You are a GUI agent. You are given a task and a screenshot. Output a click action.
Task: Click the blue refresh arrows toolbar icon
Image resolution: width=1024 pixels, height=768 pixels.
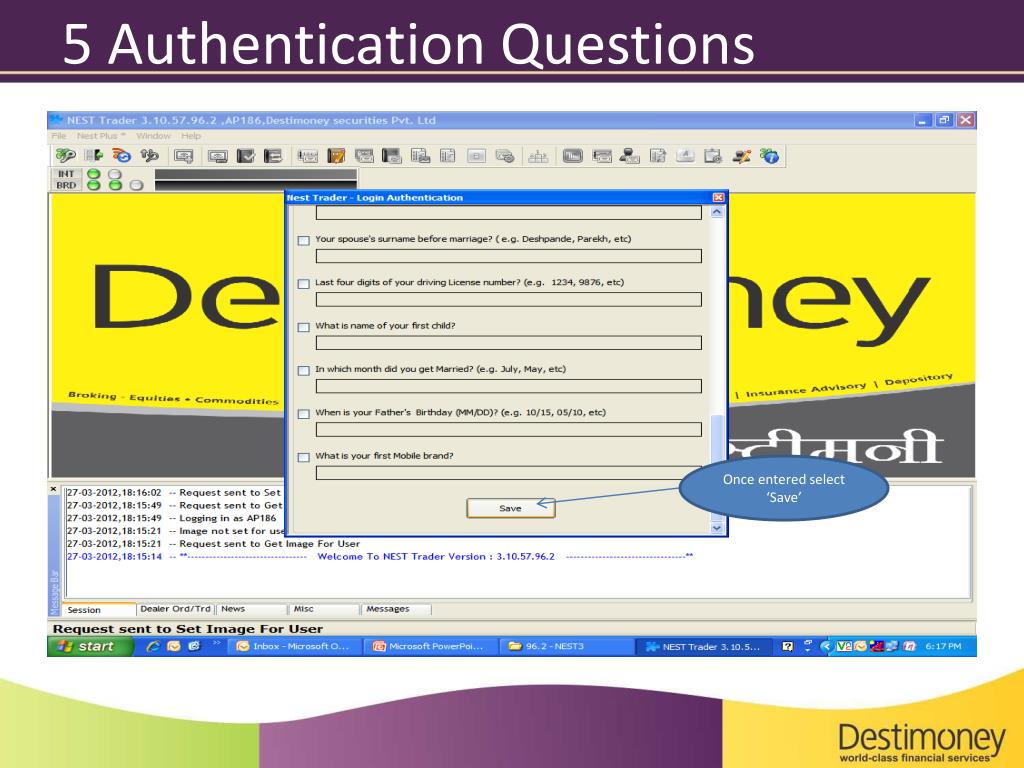(121, 155)
